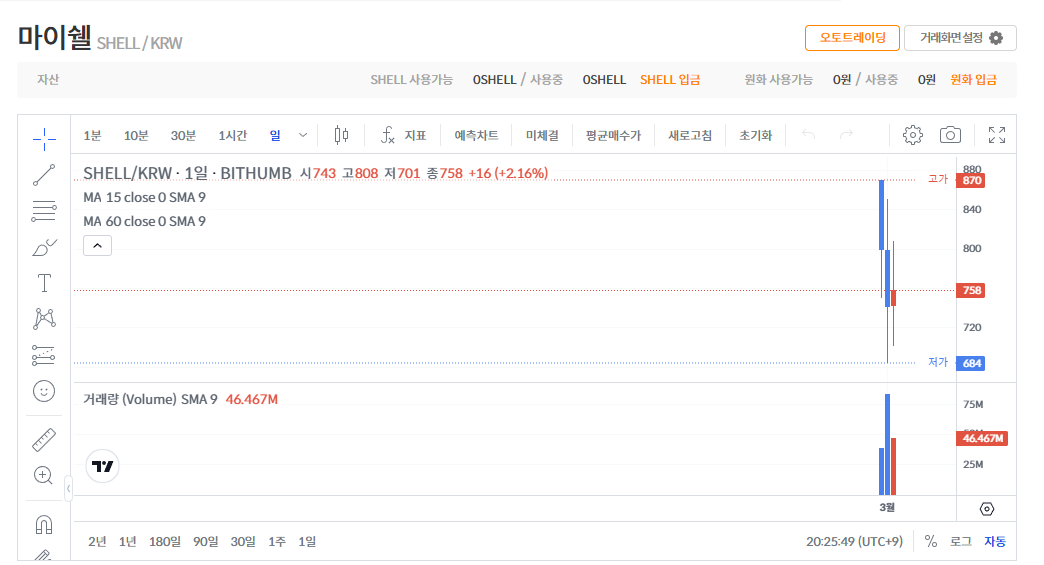Select the 30분 interval
Screen dimensions: 1044x565
pyautogui.click(x=182, y=136)
